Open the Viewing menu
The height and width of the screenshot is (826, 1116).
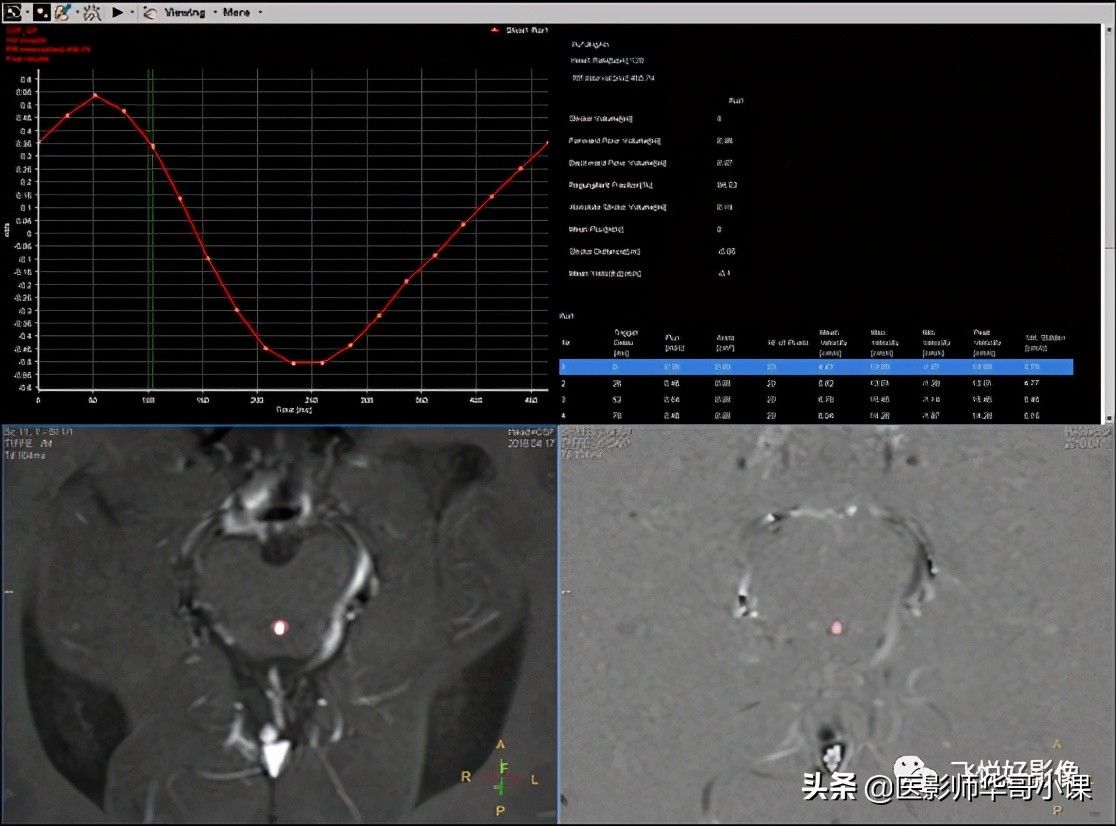click(x=185, y=12)
